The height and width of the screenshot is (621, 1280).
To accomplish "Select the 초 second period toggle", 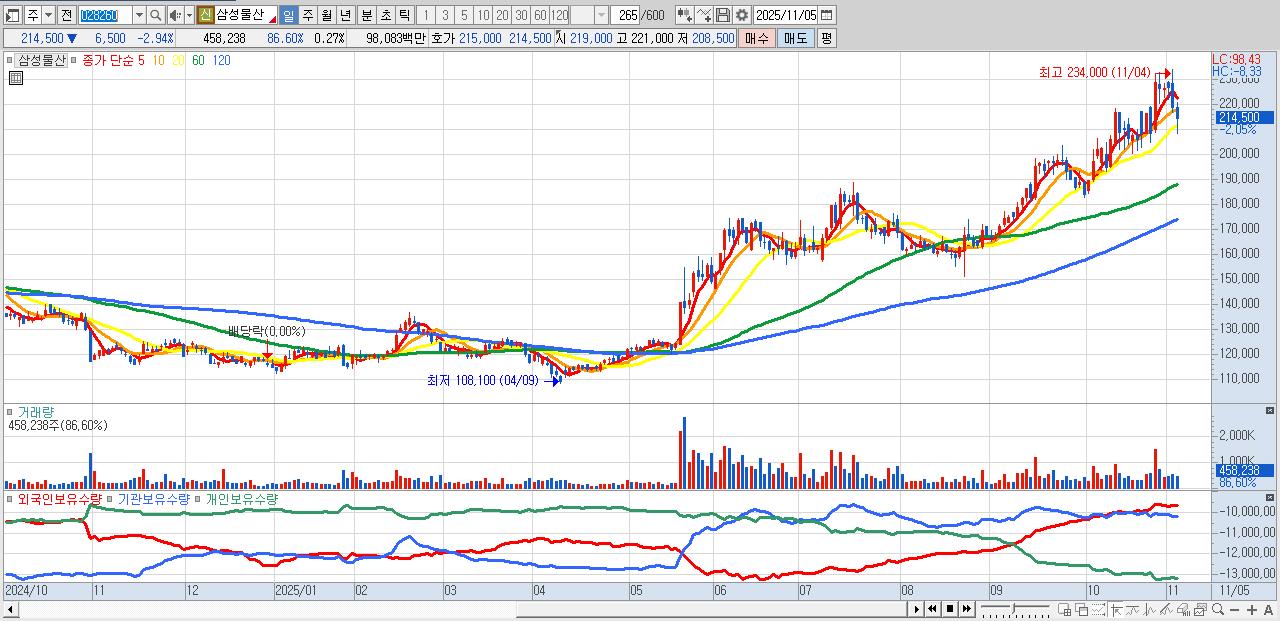I will (386, 15).
